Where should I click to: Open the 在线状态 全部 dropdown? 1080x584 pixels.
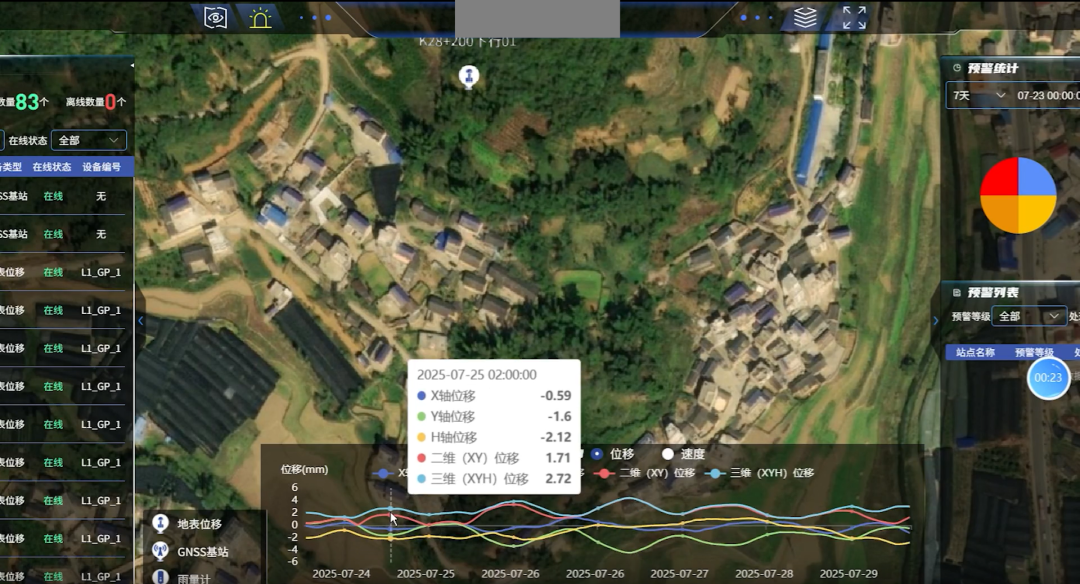point(89,140)
